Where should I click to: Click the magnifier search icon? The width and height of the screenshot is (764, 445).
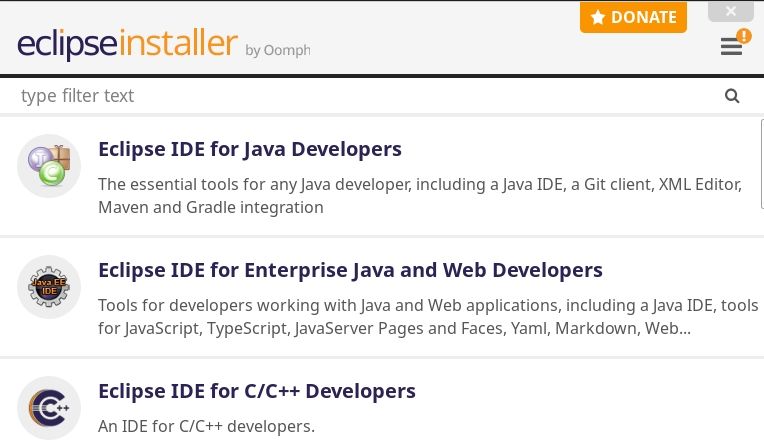732,96
